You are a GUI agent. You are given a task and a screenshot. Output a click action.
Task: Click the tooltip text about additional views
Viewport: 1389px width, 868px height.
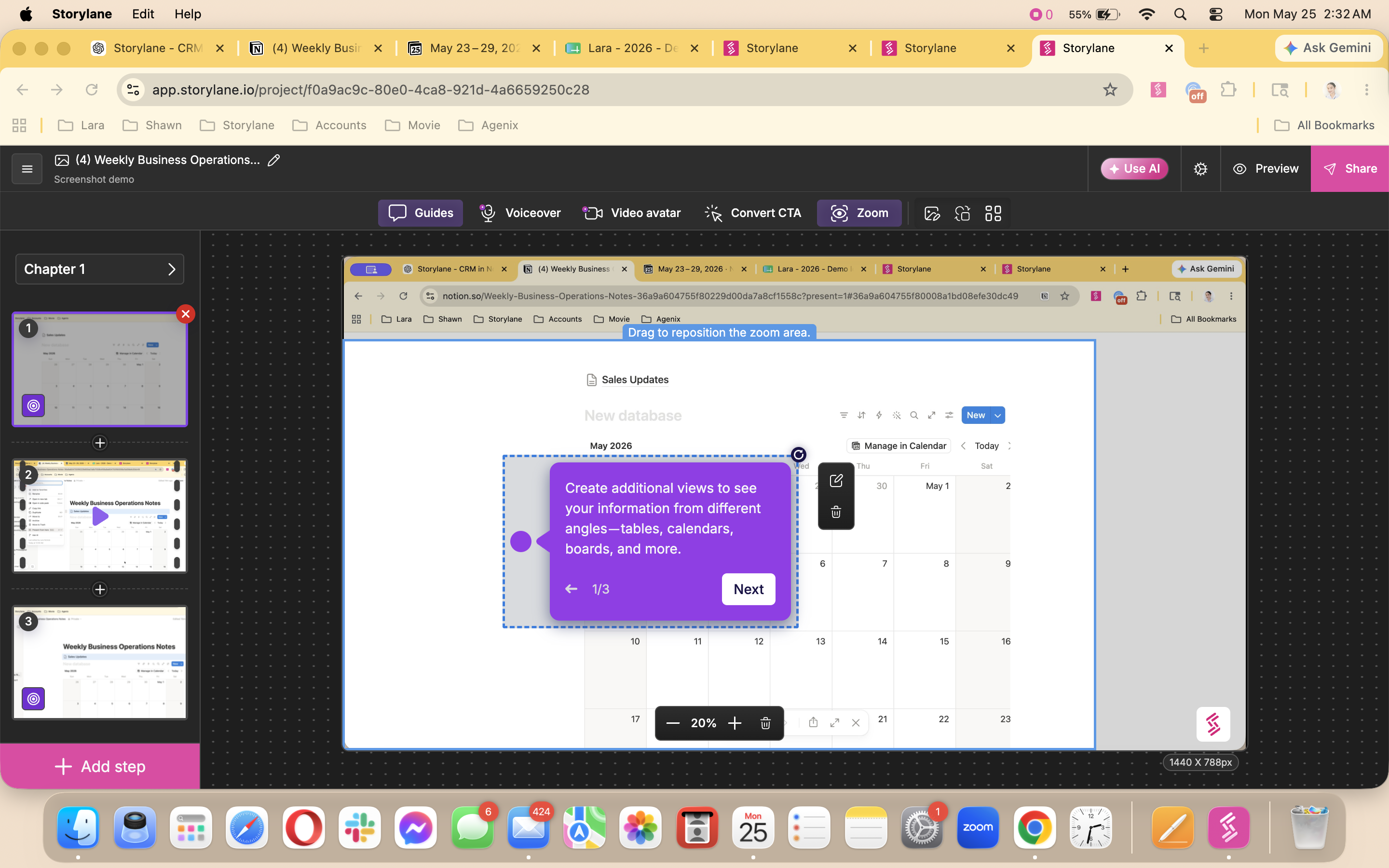pyautogui.click(x=663, y=518)
